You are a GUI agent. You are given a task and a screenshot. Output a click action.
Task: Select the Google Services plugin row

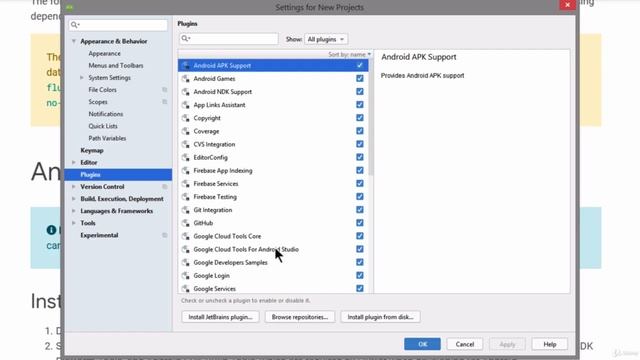[x=273, y=288]
